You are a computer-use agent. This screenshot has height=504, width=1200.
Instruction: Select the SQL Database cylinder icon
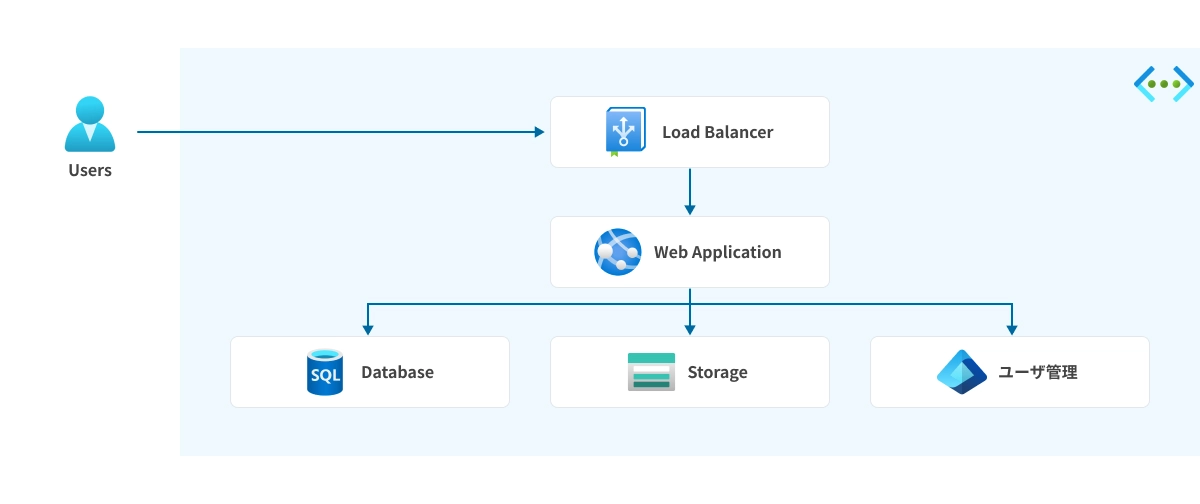[325, 372]
